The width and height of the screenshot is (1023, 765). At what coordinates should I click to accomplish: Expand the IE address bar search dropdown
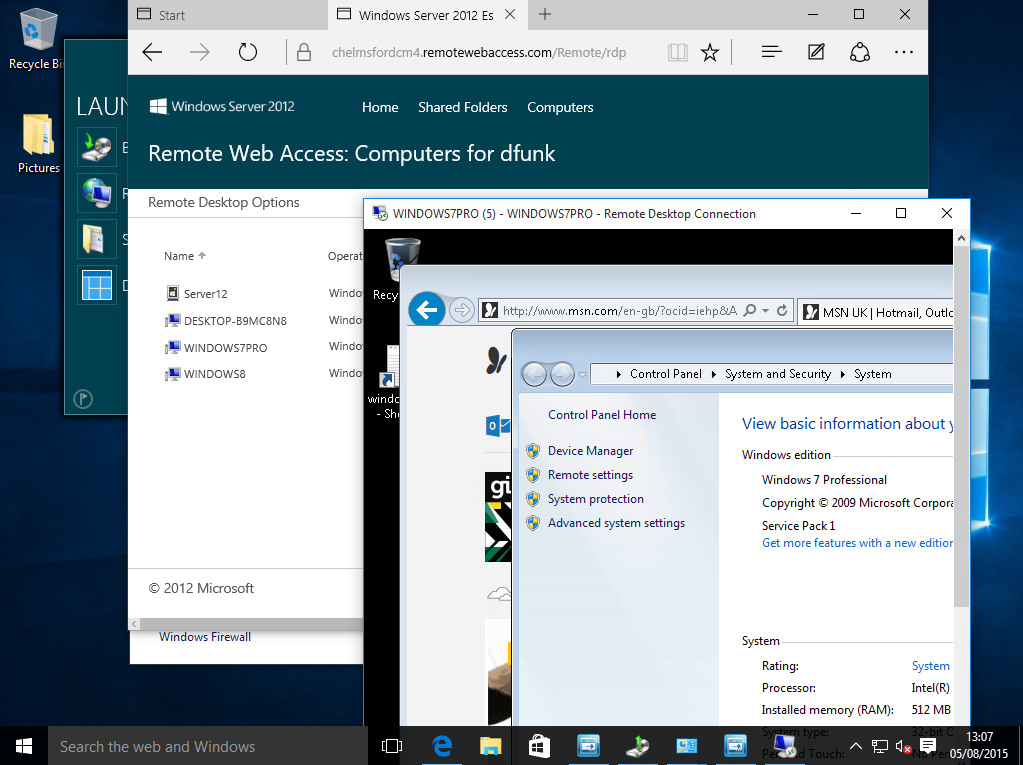point(765,311)
